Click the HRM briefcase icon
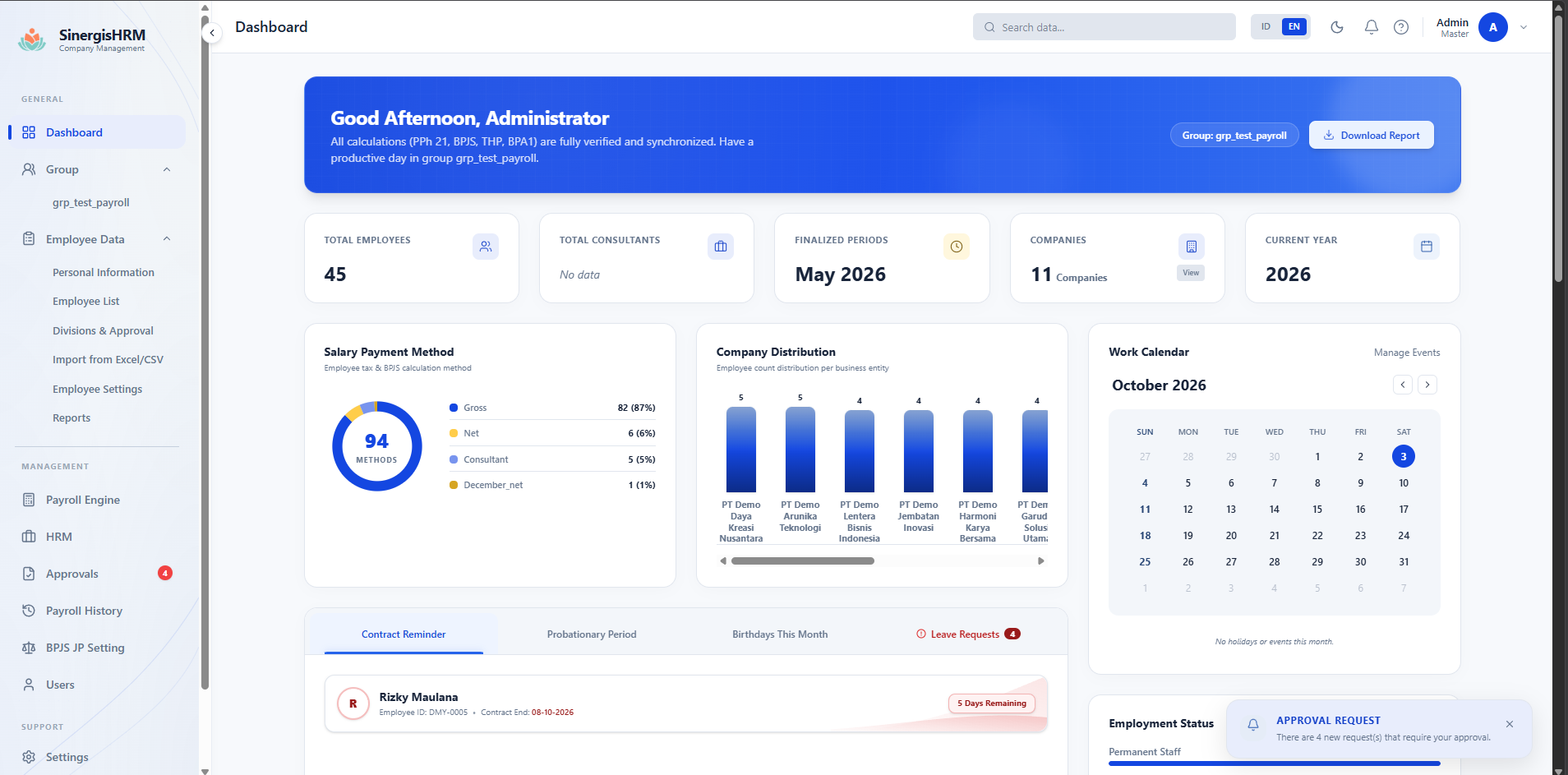Image resolution: width=1568 pixels, height=775 pixels. (x=29, y=537)
